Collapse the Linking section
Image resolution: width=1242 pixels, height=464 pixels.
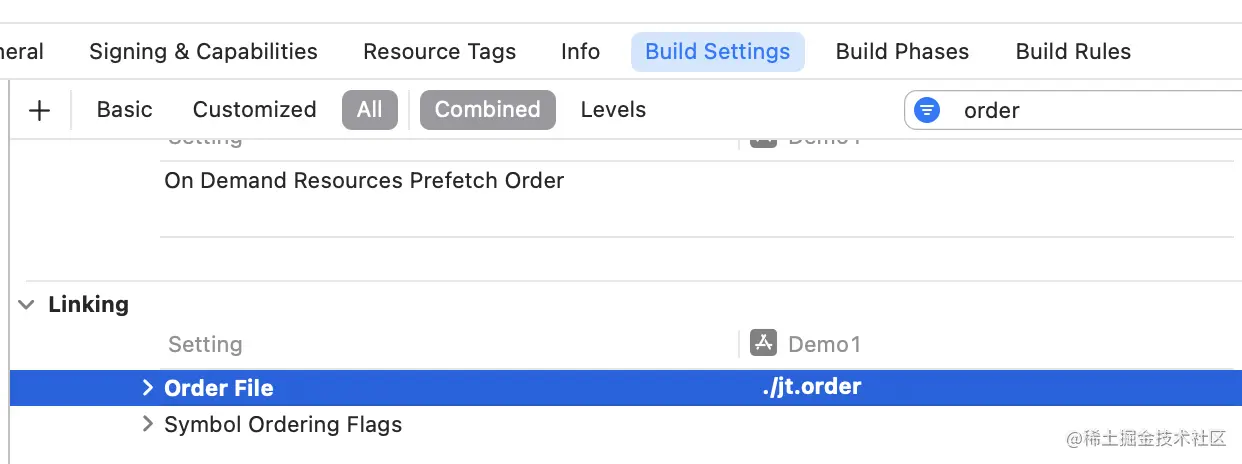[x=26, y=305]
